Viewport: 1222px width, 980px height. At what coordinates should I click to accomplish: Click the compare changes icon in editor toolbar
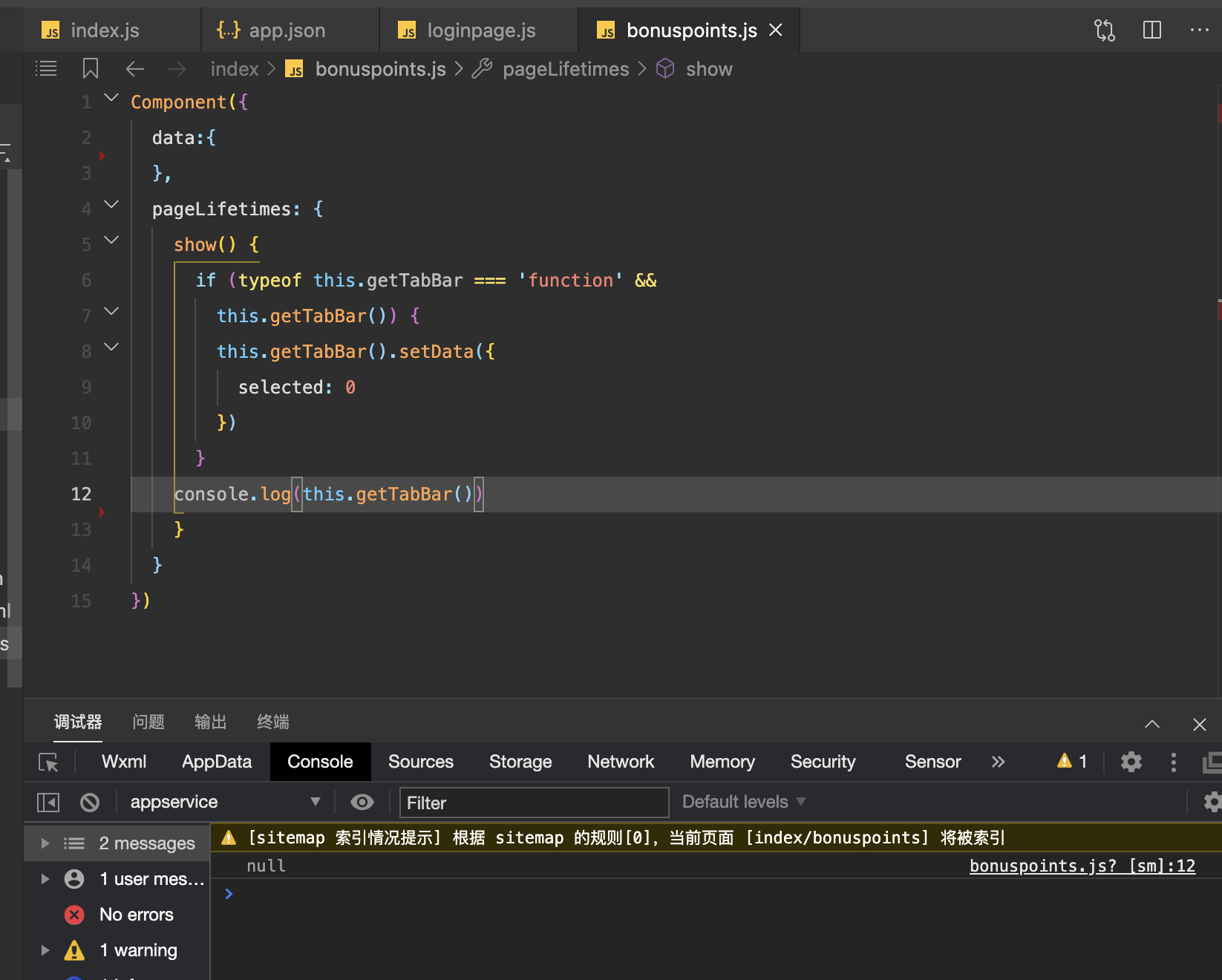[x=1104, y=30]
